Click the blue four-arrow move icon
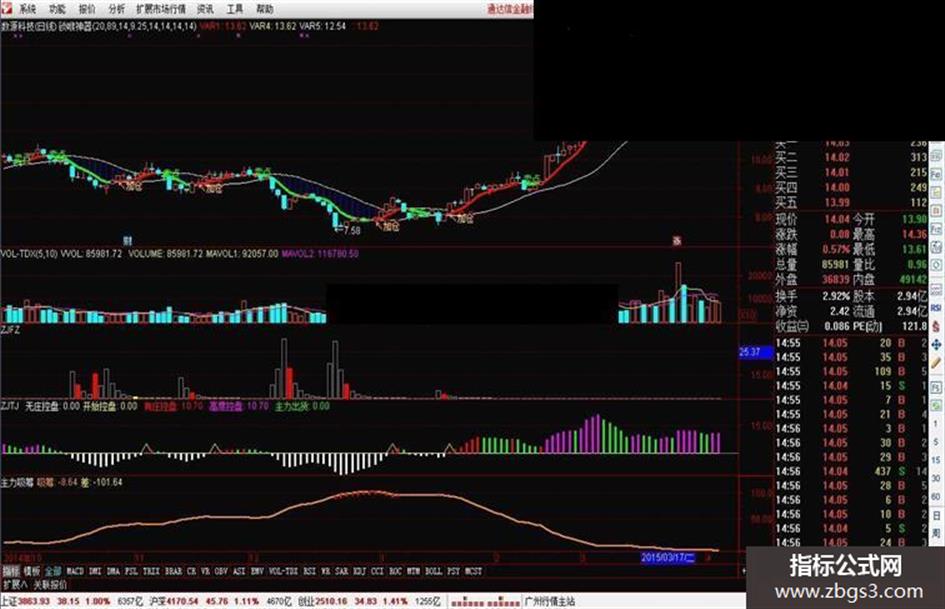The width and height of the screenshot is (945, 609). [x=937, y=345]
